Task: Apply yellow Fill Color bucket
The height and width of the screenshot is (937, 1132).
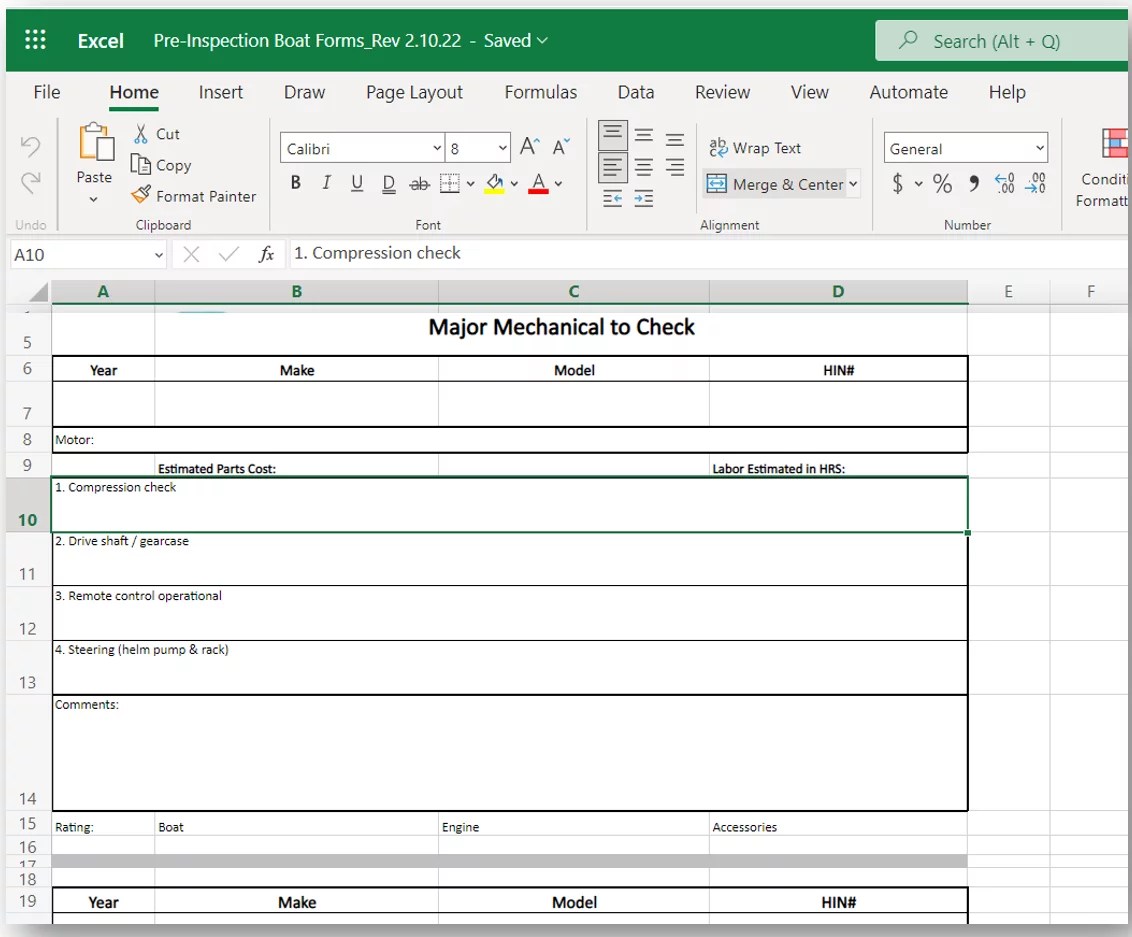Action: click(495, 183)
